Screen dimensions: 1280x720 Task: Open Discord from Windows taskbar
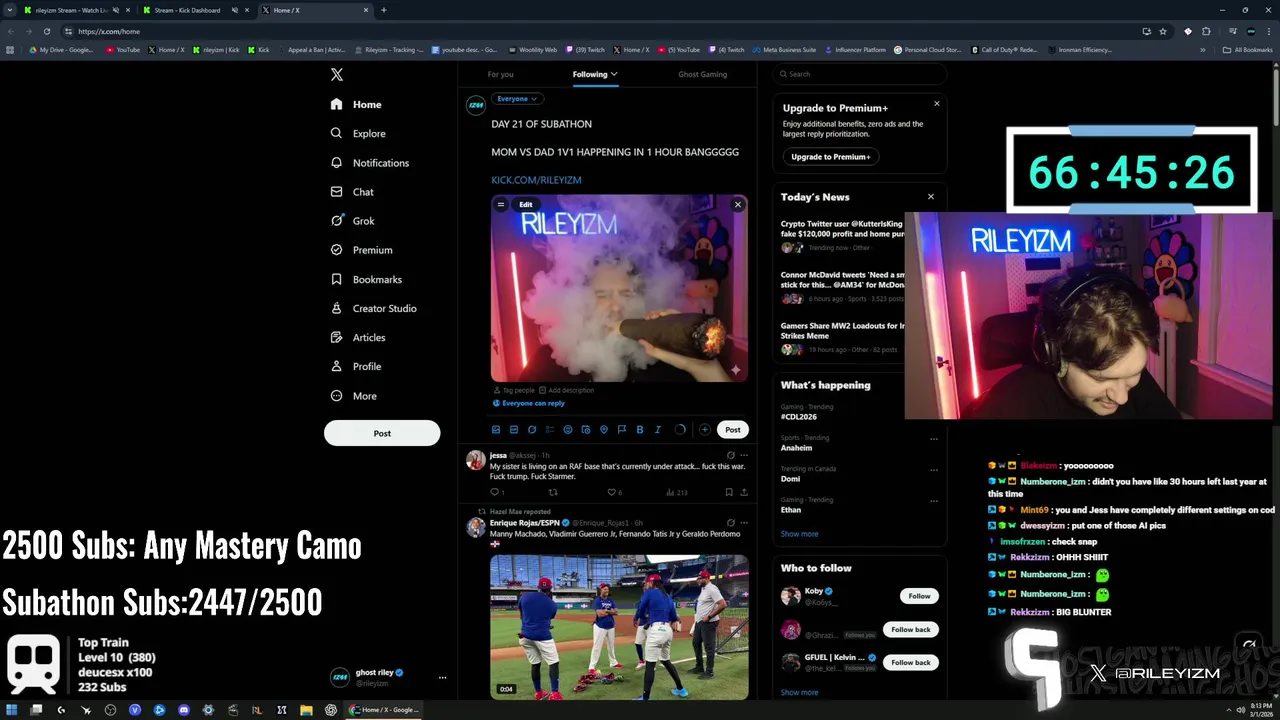click(x=184, y=710)
